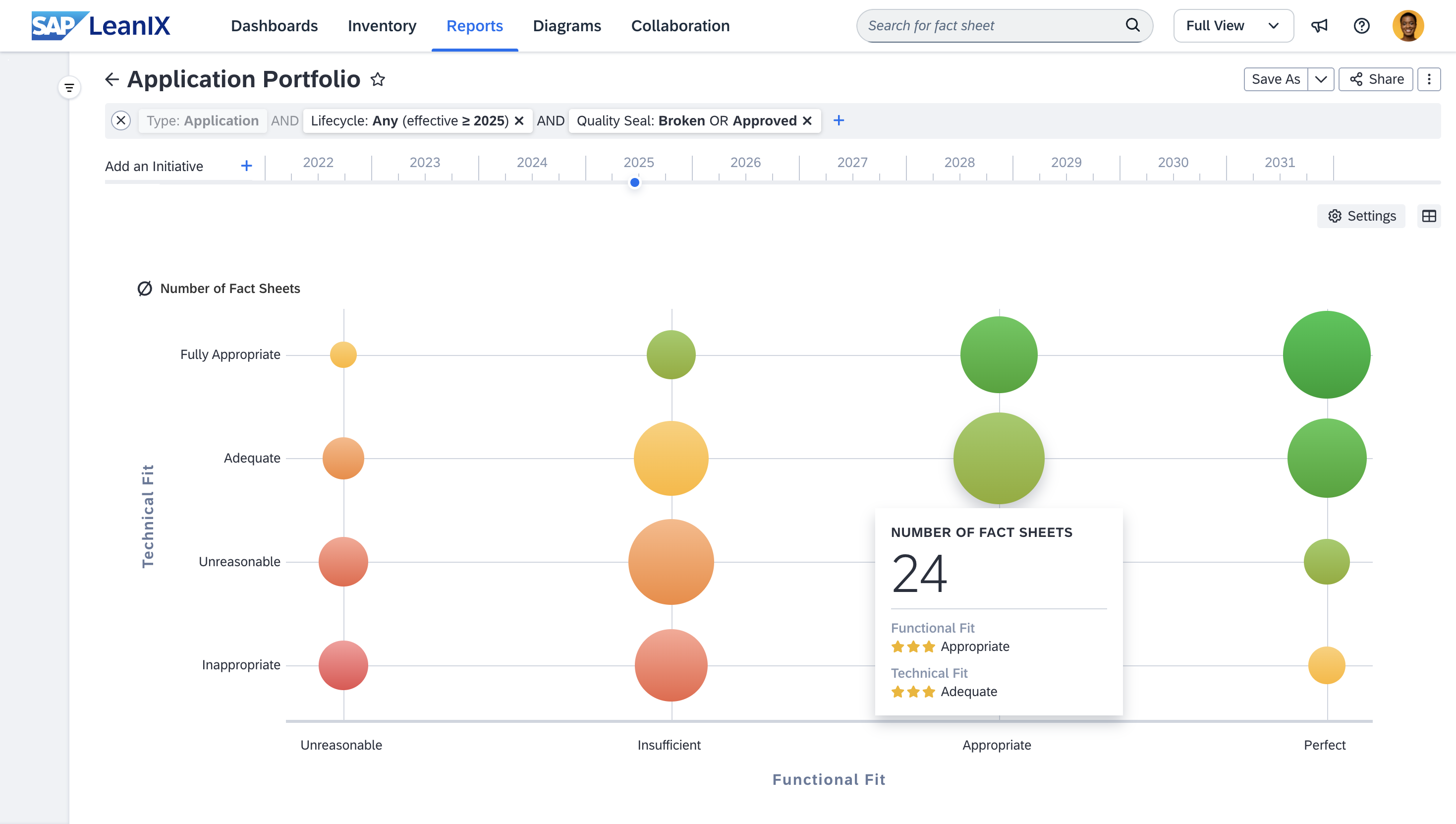Open the filter sidebar panel icon
Viewport: 1456px width, 824px height.
click(x=69, y=88)
